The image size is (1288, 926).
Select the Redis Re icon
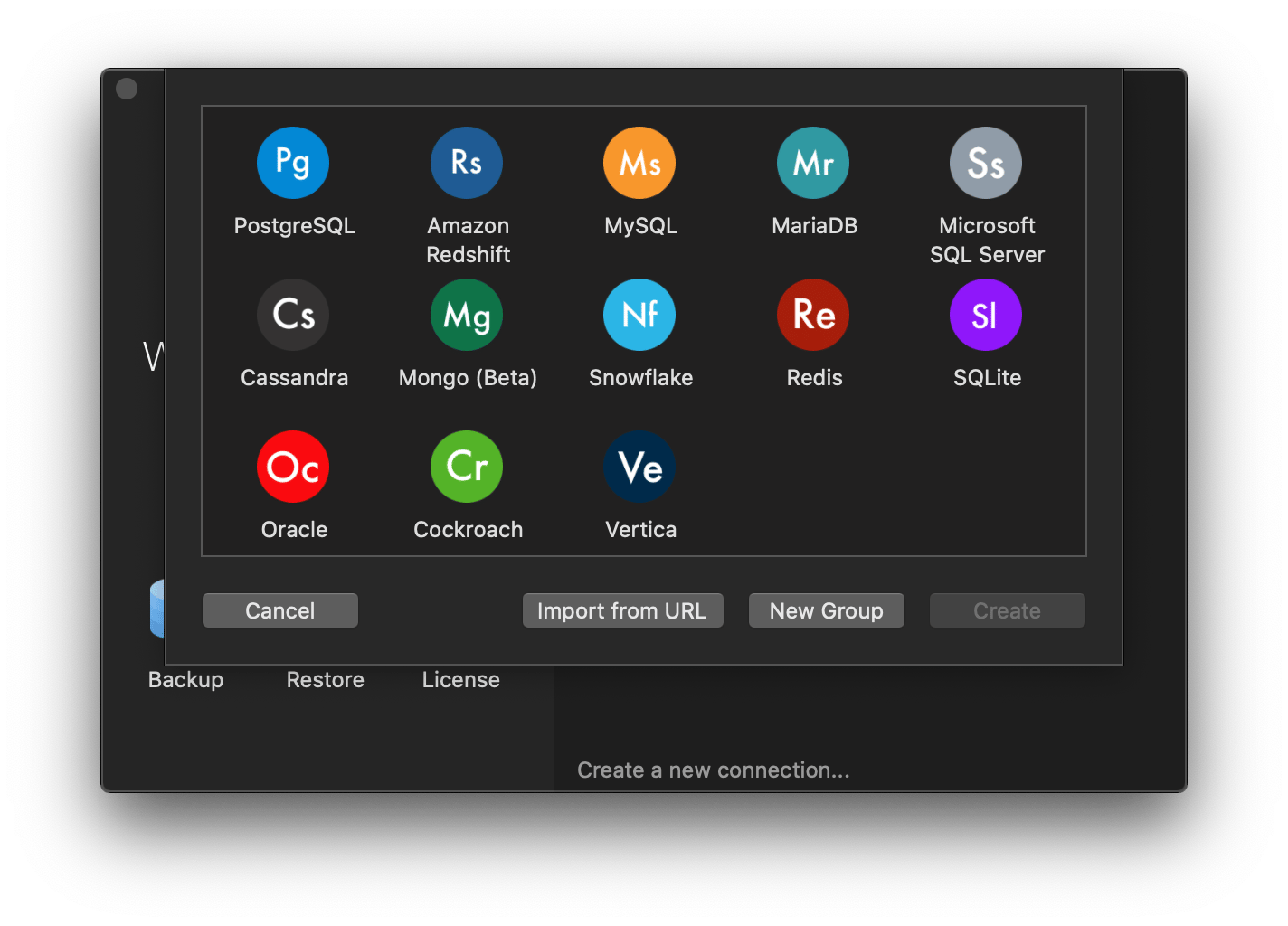(x=813, y=315)
